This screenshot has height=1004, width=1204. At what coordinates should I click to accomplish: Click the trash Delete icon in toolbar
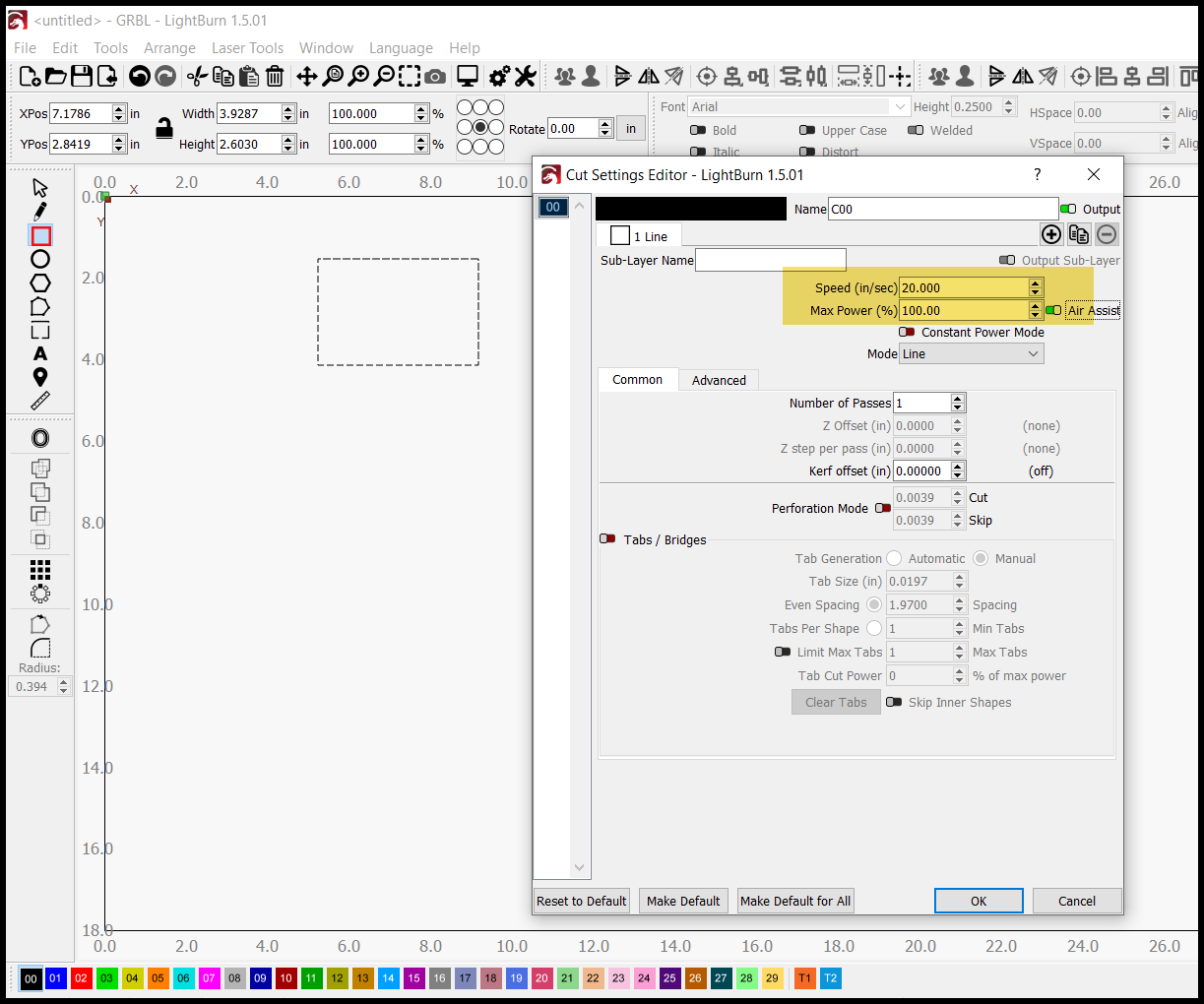(275, 76)
